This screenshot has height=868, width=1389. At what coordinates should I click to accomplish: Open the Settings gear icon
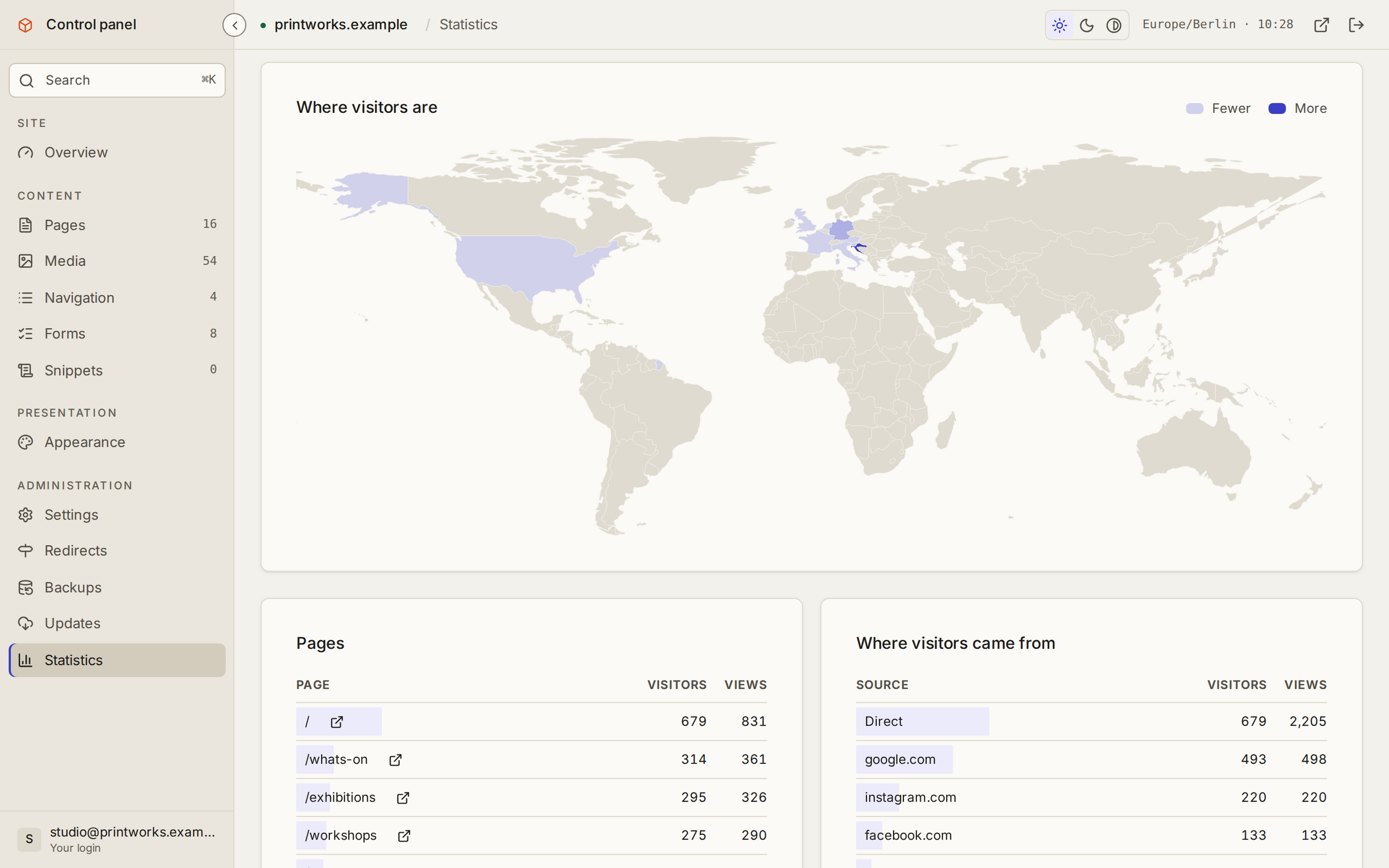25,514
